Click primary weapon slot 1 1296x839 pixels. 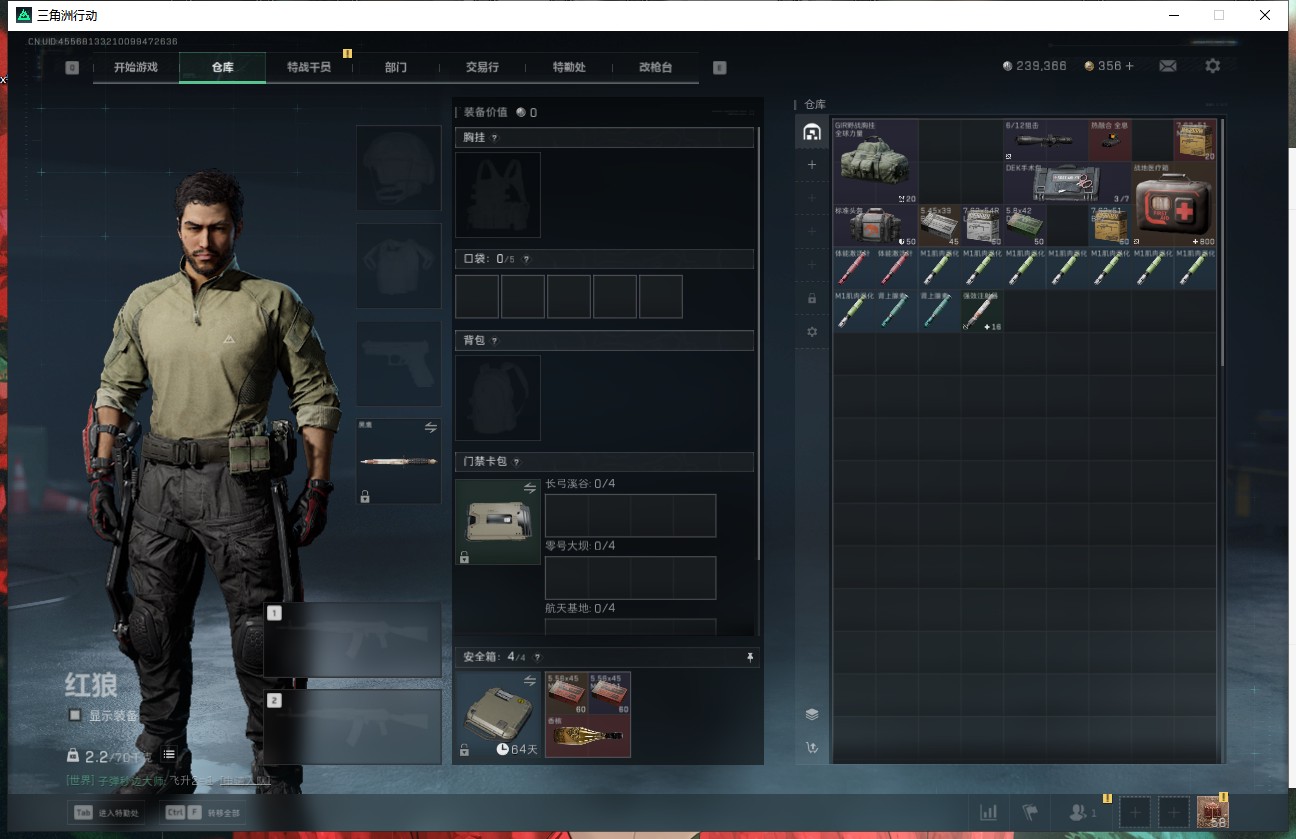pos(353,640)
